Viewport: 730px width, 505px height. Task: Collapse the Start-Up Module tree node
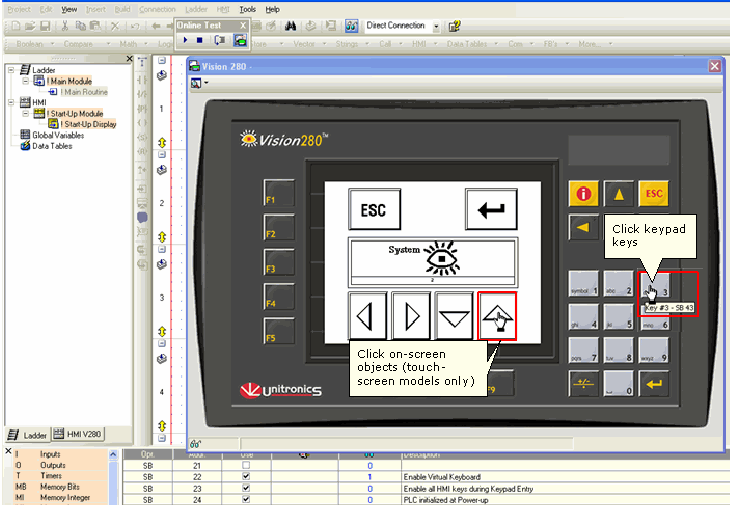pyautogui.click(x=26, y=113)
